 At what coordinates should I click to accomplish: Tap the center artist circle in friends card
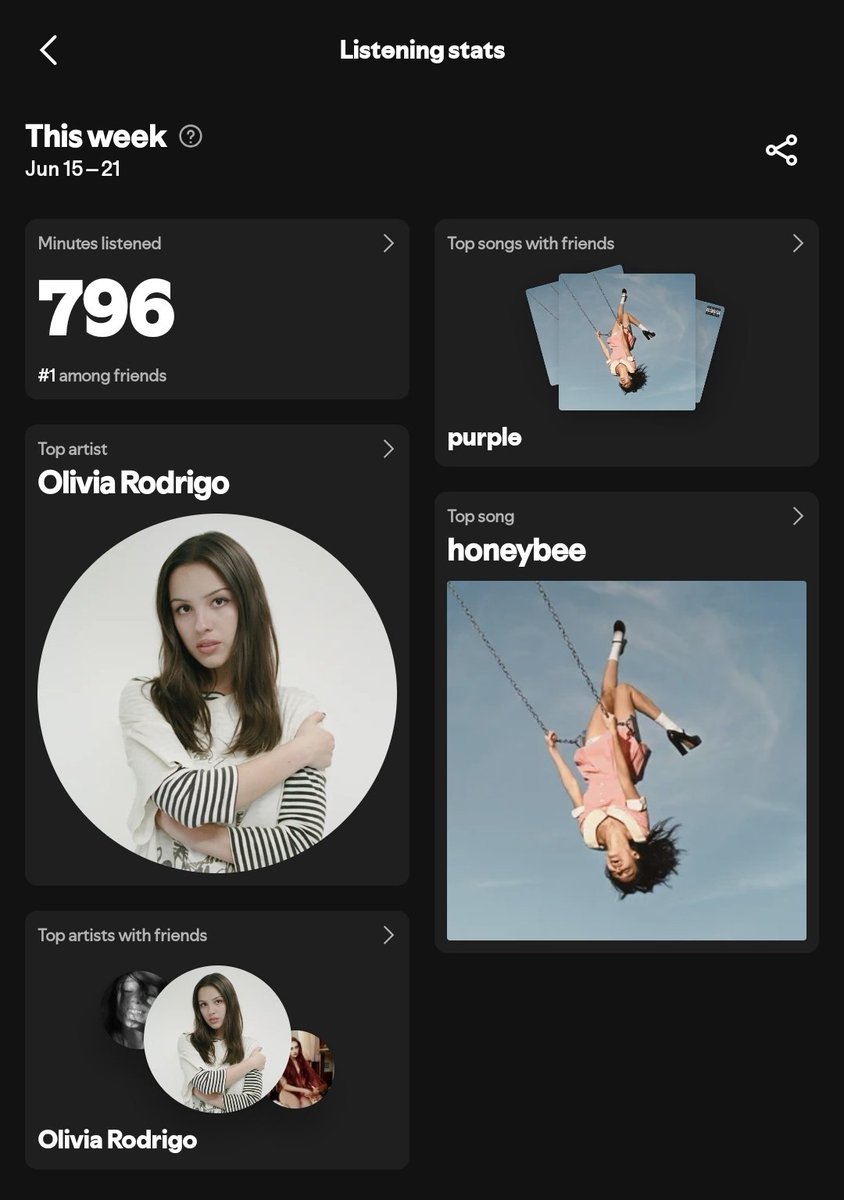tap(217, 1039)
